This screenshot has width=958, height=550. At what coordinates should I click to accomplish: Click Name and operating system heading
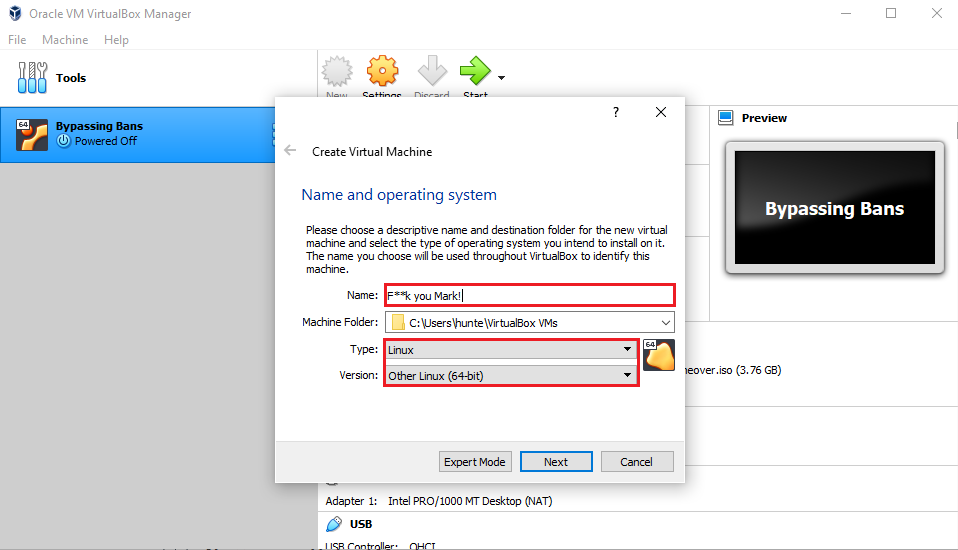click(x=399, y=195)
